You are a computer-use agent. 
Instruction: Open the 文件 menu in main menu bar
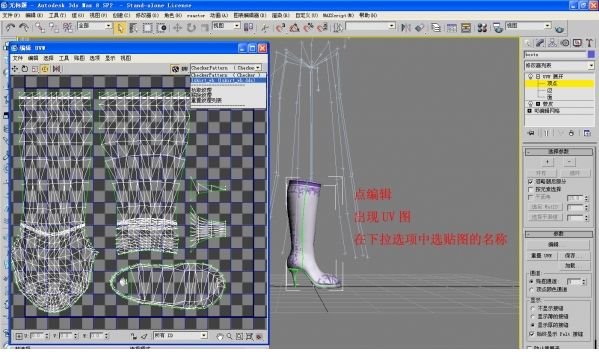click(11, 15)
